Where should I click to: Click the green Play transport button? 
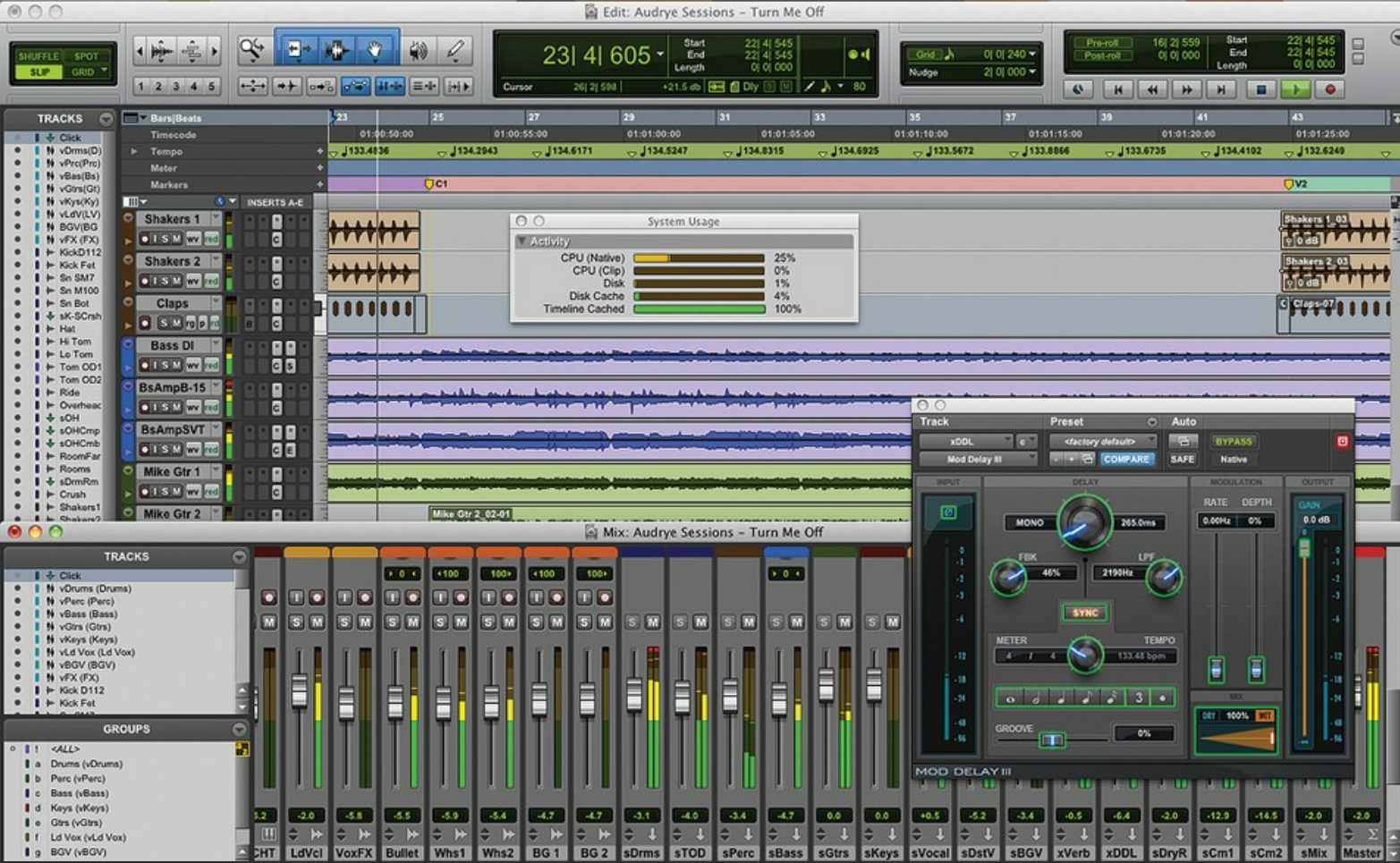click(1295, 89)
